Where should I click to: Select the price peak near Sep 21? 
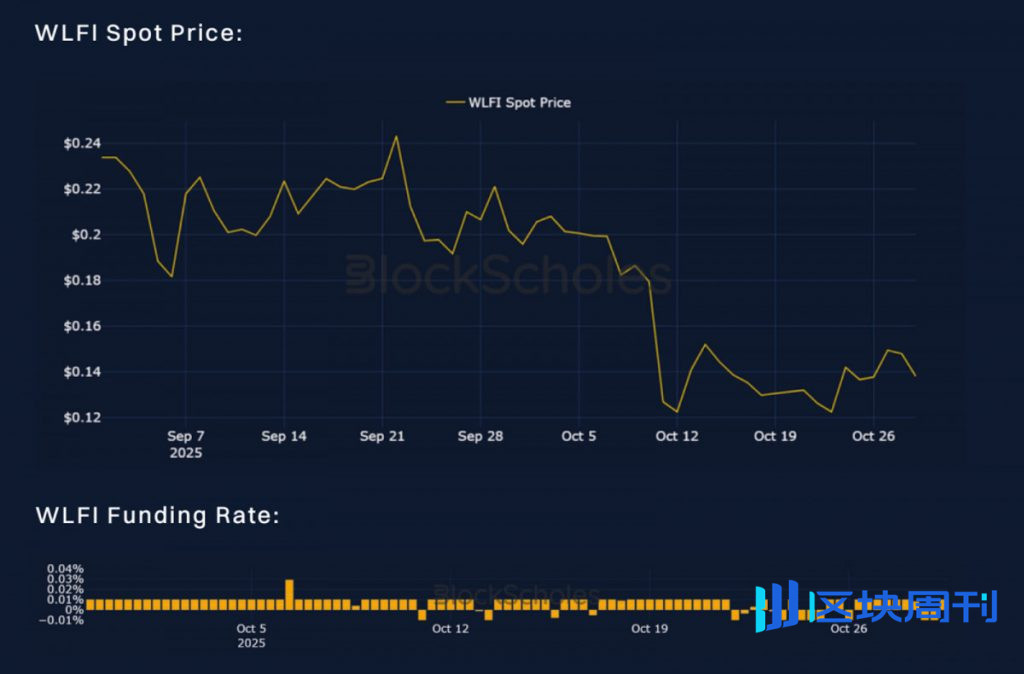click(397, 137)
